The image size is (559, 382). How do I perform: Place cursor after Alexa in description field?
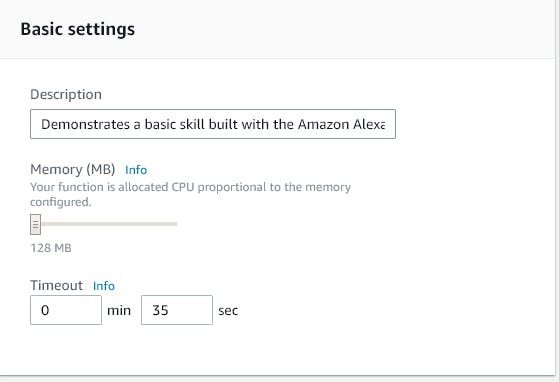(x=386, y=124)
